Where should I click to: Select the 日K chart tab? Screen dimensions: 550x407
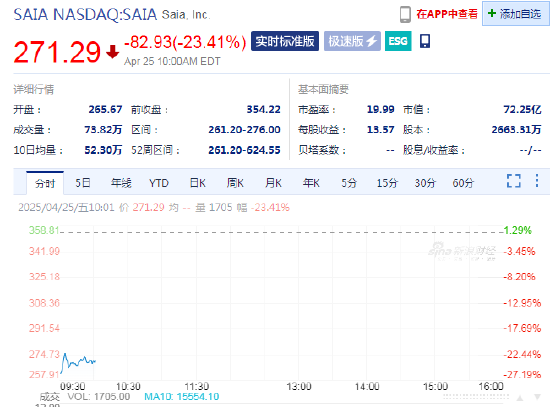point(197,183)
